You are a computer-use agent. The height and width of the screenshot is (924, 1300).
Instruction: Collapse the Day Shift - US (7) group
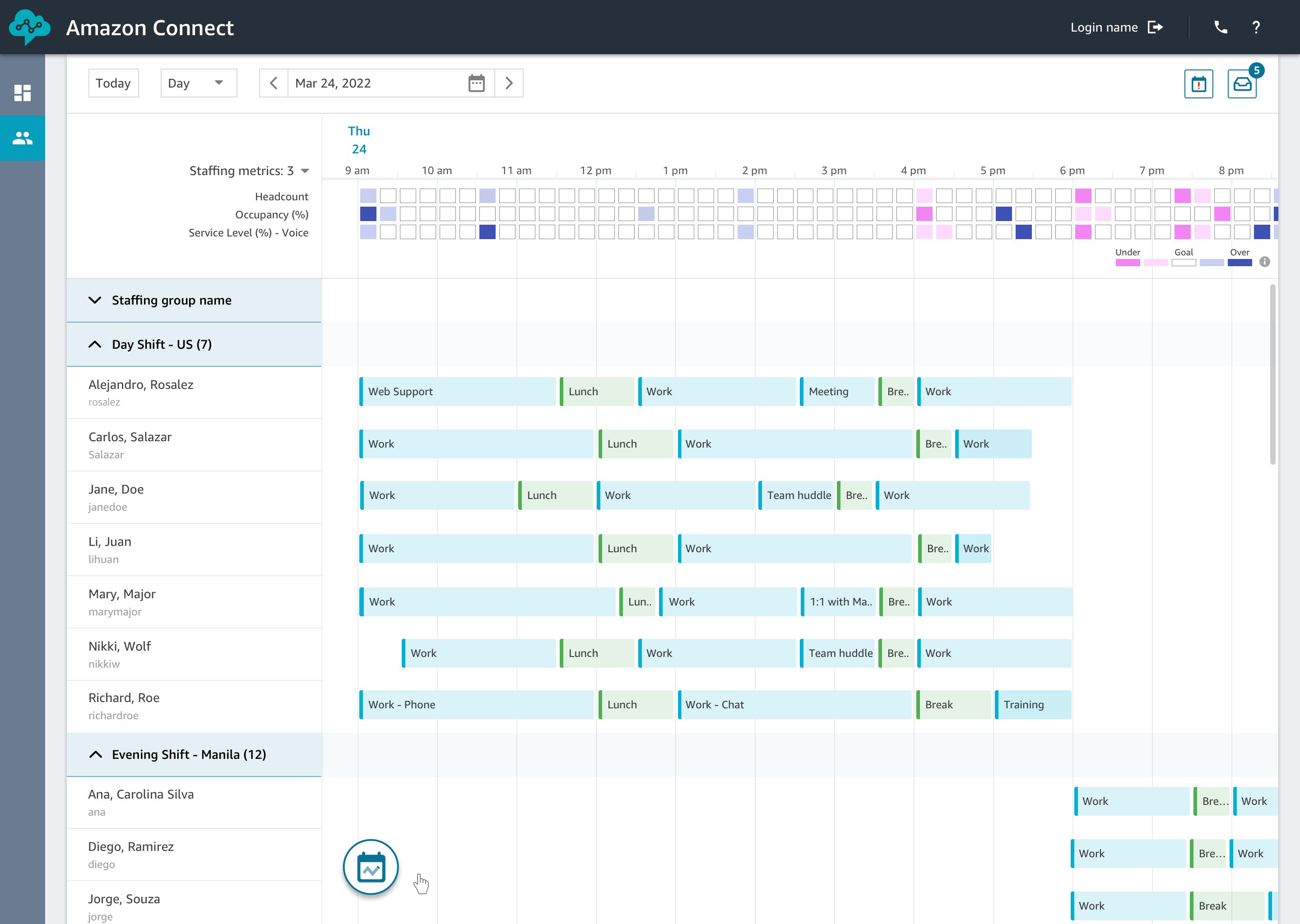point(93,344)
